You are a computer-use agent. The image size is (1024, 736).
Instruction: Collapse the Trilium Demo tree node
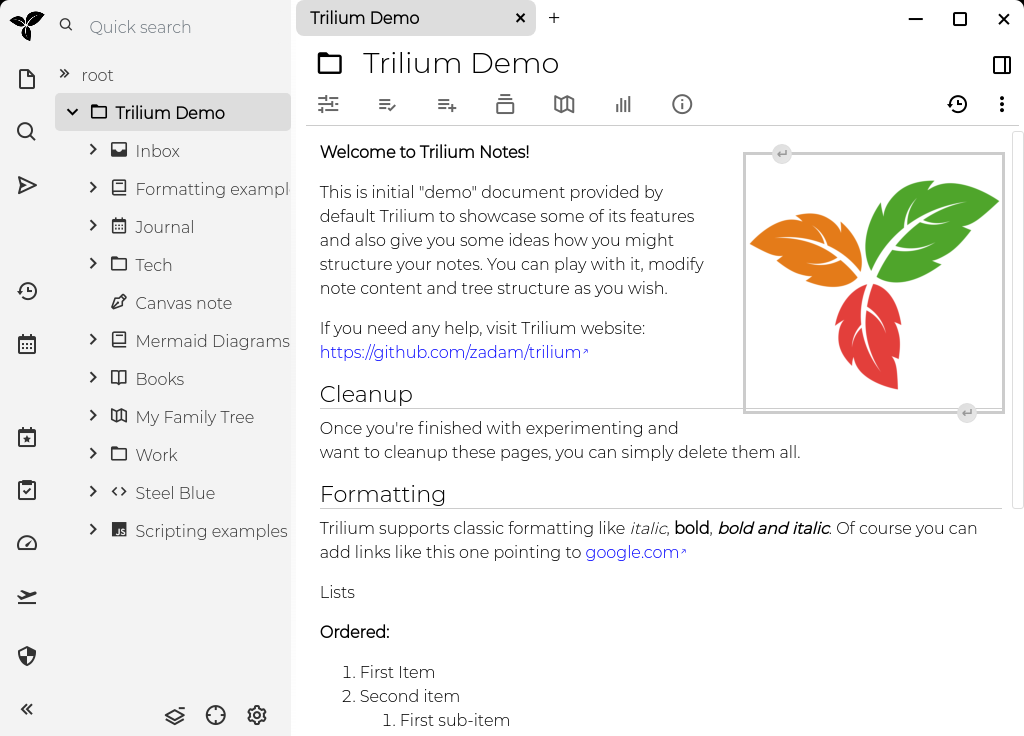click(x=71, y=112)
